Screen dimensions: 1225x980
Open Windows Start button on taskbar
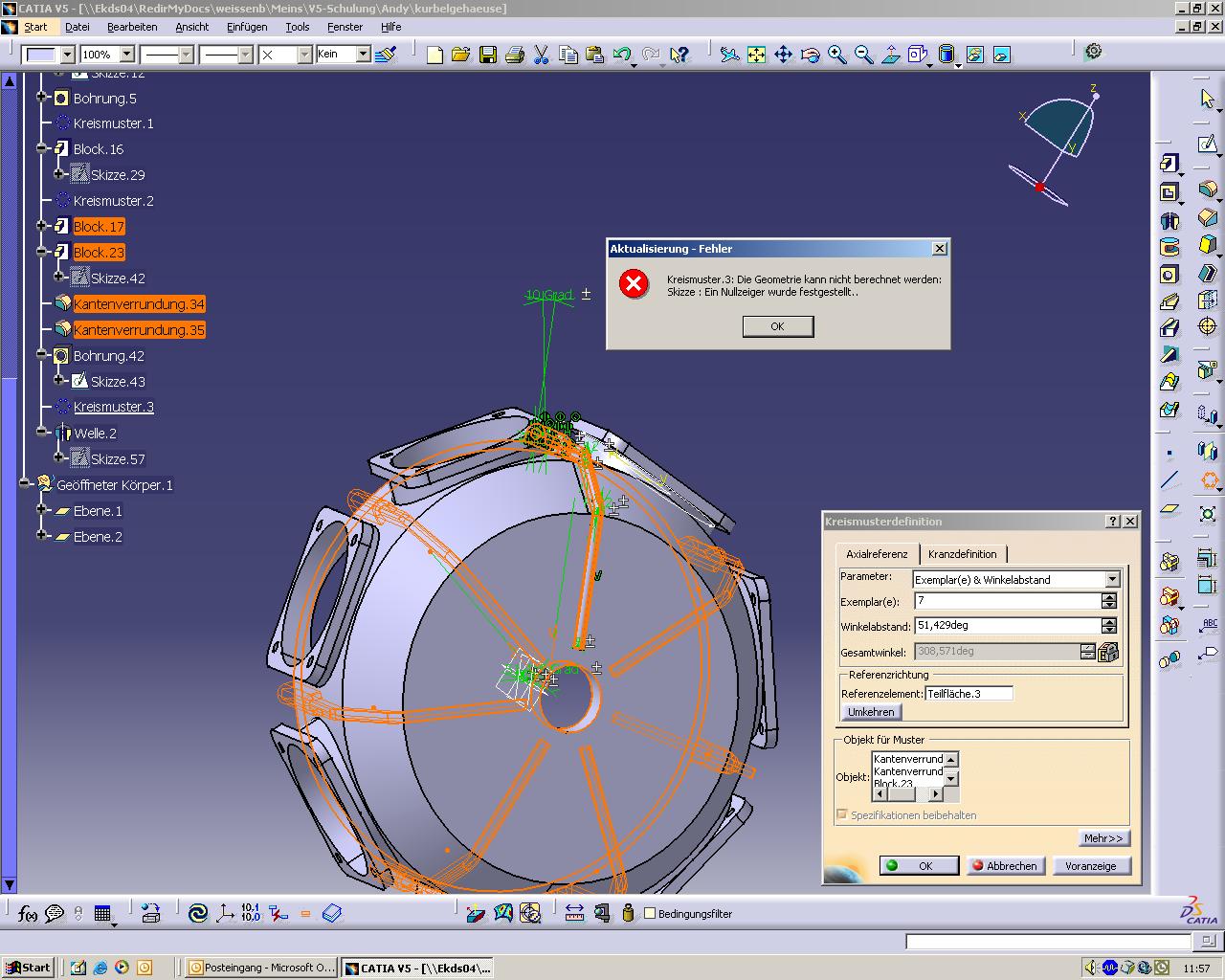(27, 967)
